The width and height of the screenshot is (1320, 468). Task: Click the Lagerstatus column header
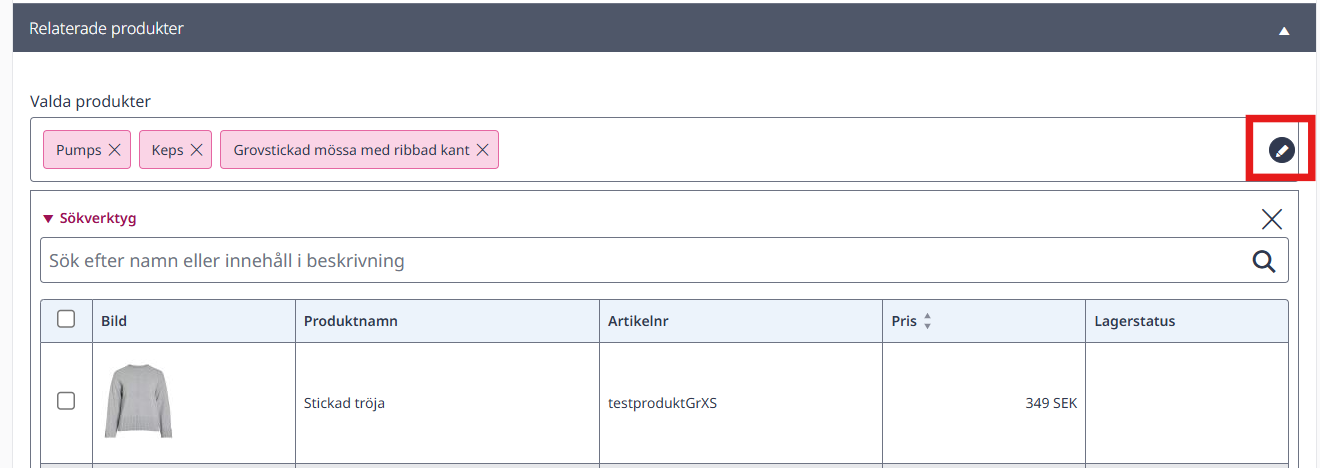click(x=1135, y=322)
